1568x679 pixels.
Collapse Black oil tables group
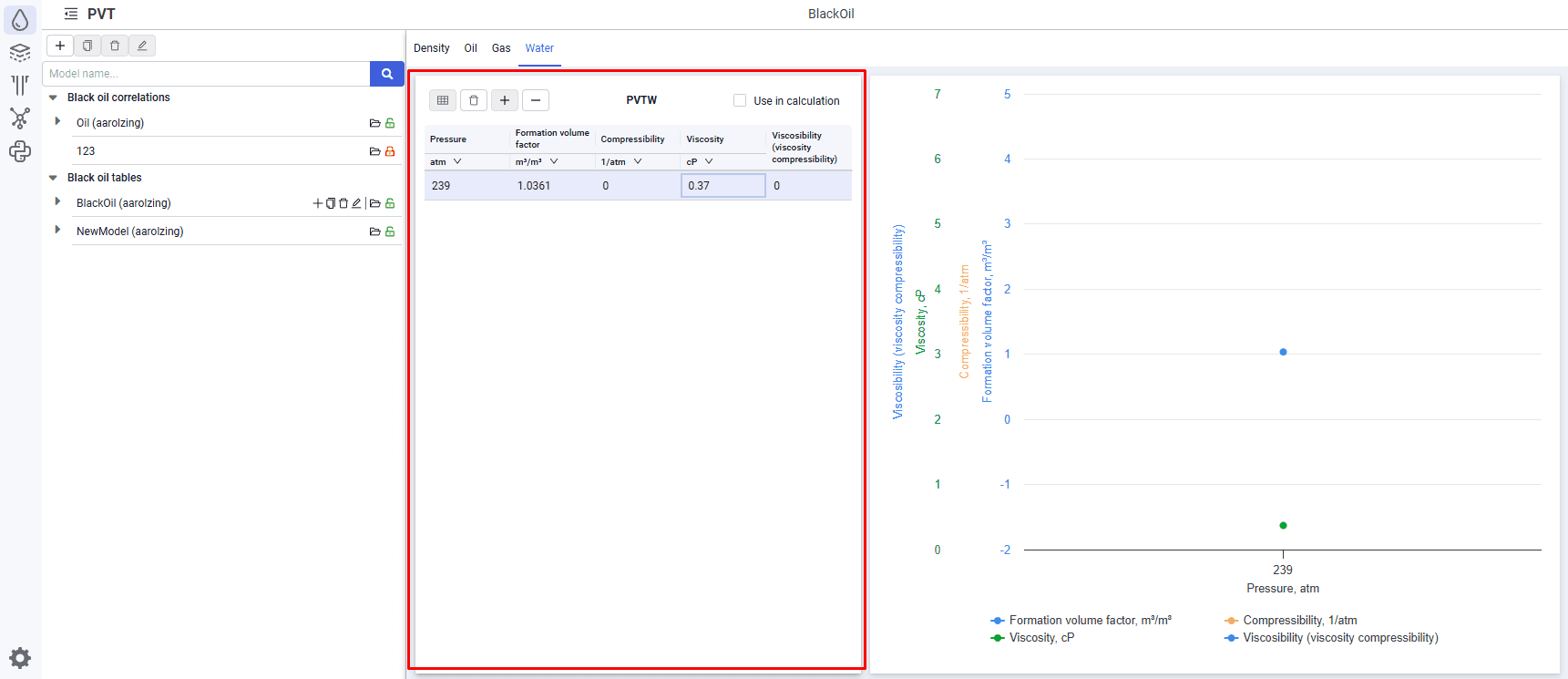coord(53,178)
